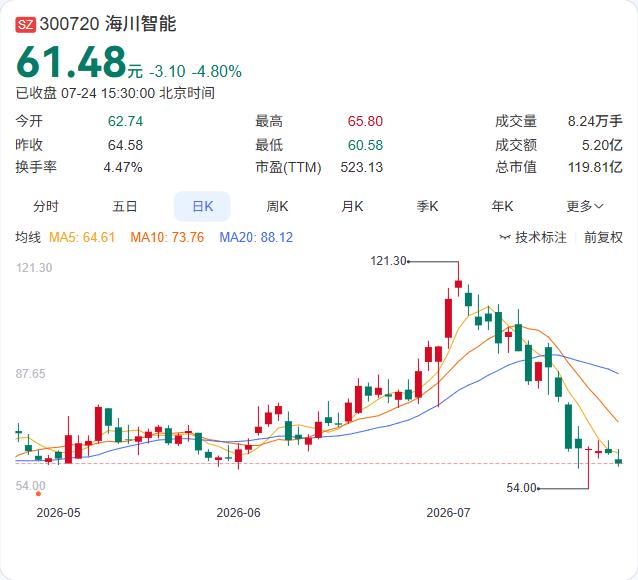Select the 日K daily chart tab
Viewport: 638px width, 580px height.
tap(202, 206)
